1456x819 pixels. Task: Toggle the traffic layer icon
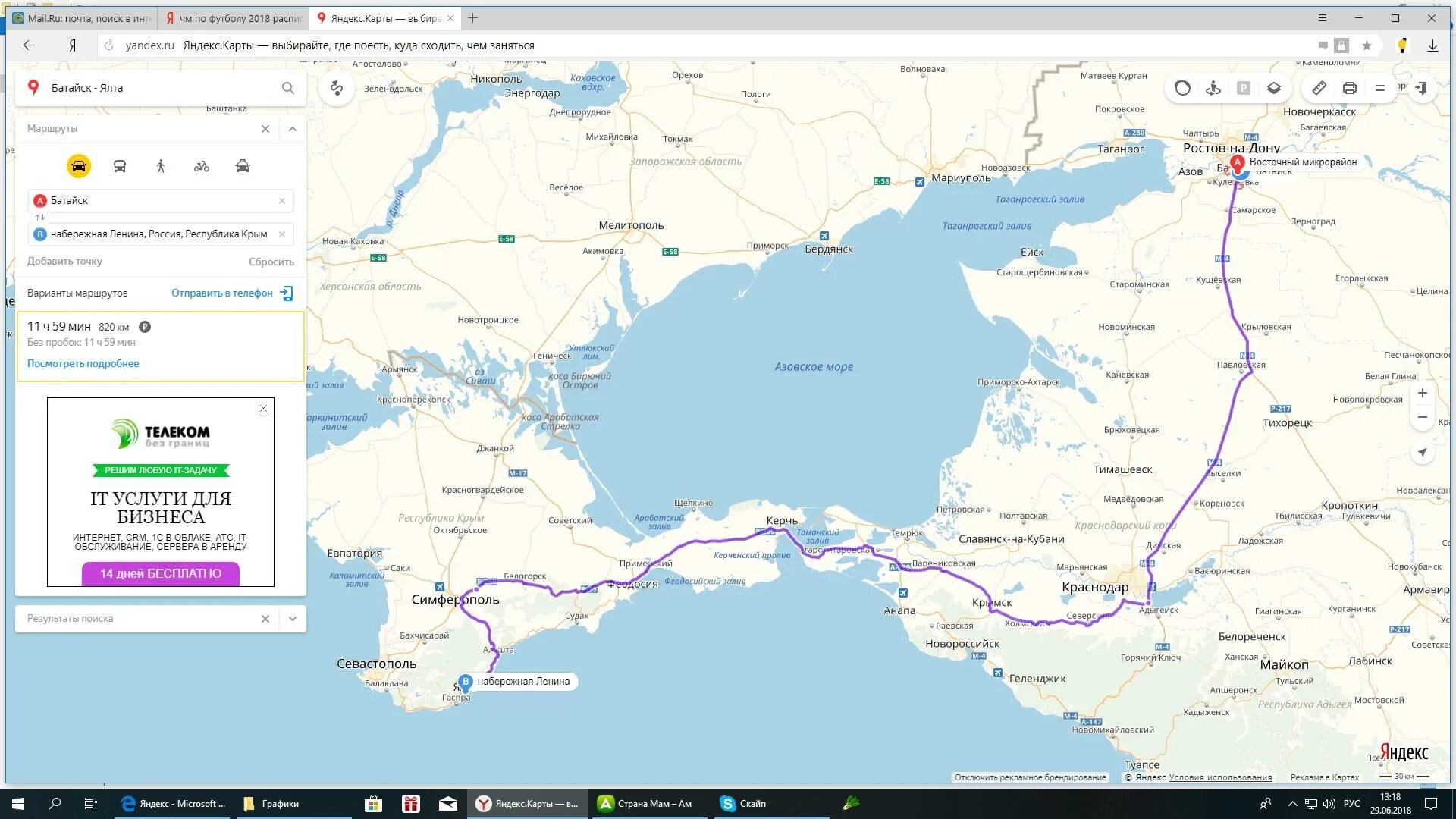pos(1182,88)
